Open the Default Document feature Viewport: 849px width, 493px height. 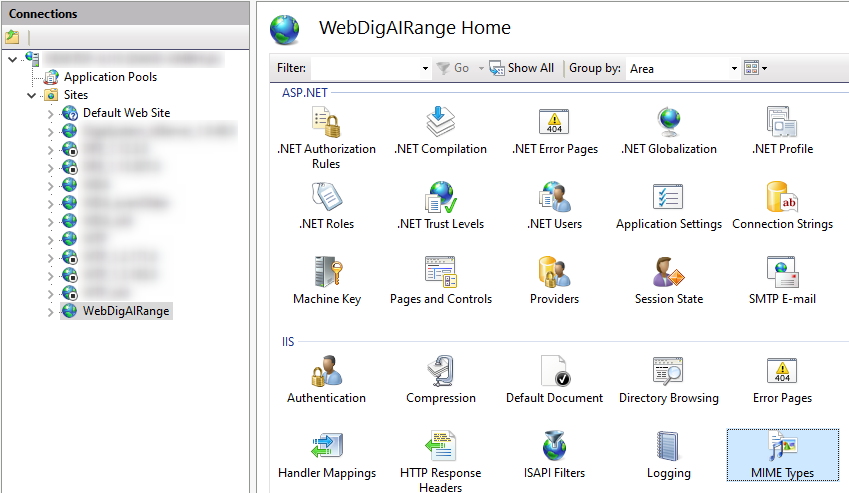[554, 378]
